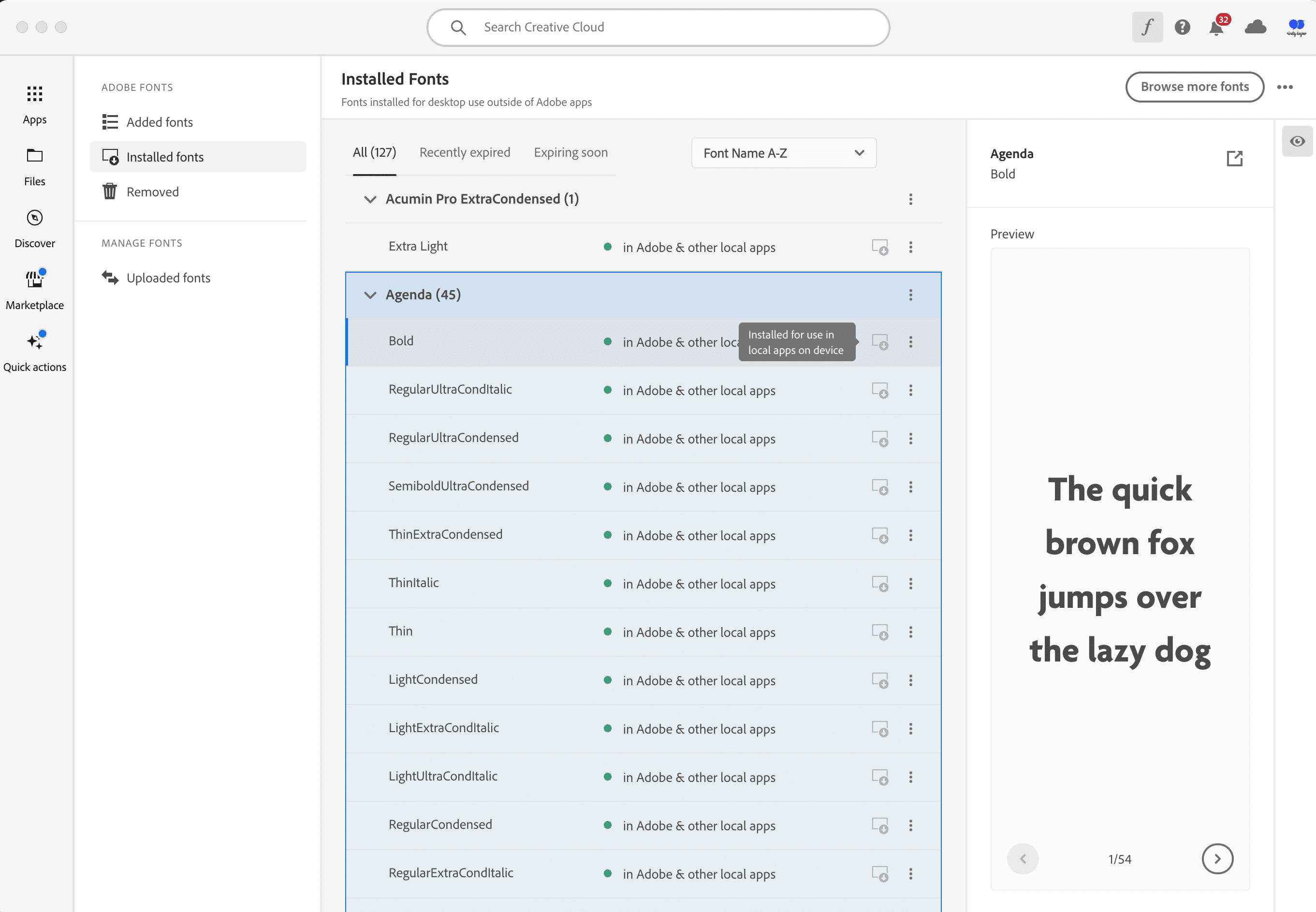Screen dimensions: 1316x912
Task: Collapse Acumin Pro ExtraCondensed group
Action: point(370,199)
